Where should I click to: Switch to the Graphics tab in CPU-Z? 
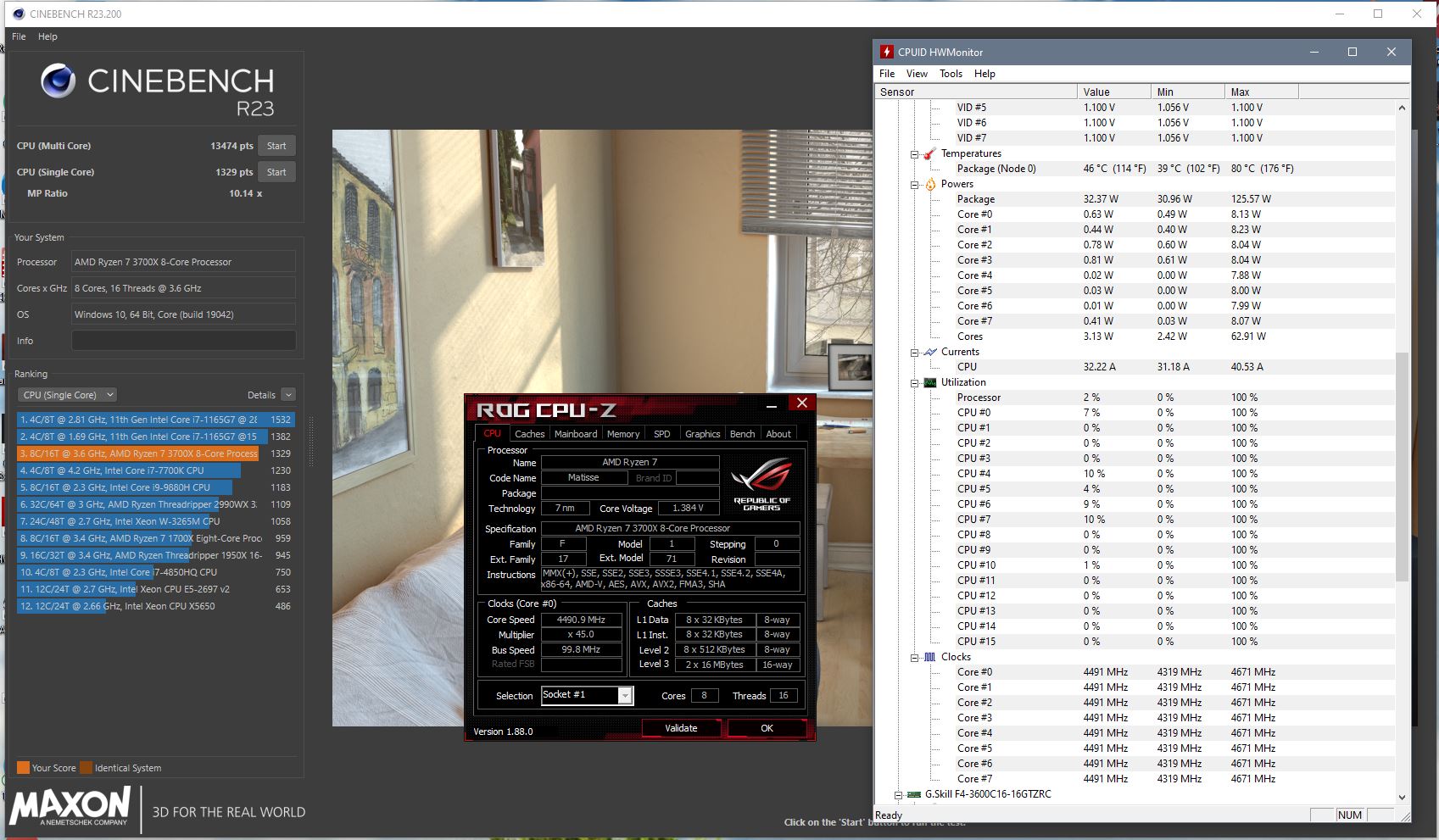(x=702, y=434)
